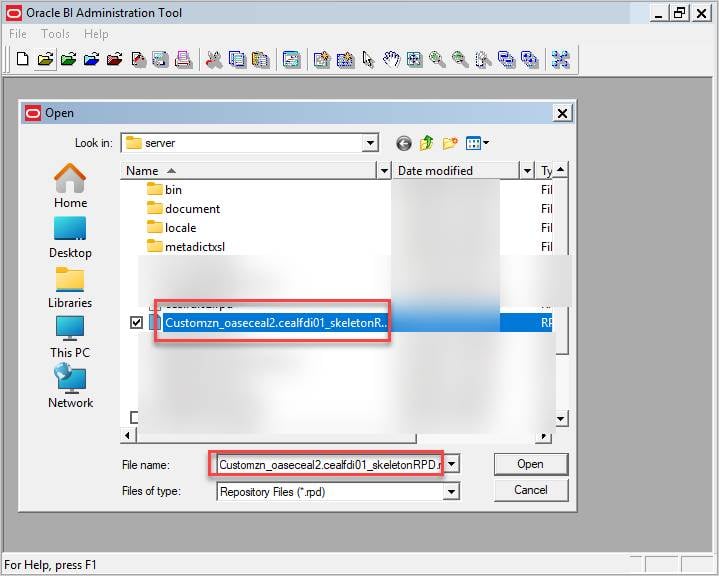Click the Cancel button
The image size is (719, 576).
click(x=531, y=490)
